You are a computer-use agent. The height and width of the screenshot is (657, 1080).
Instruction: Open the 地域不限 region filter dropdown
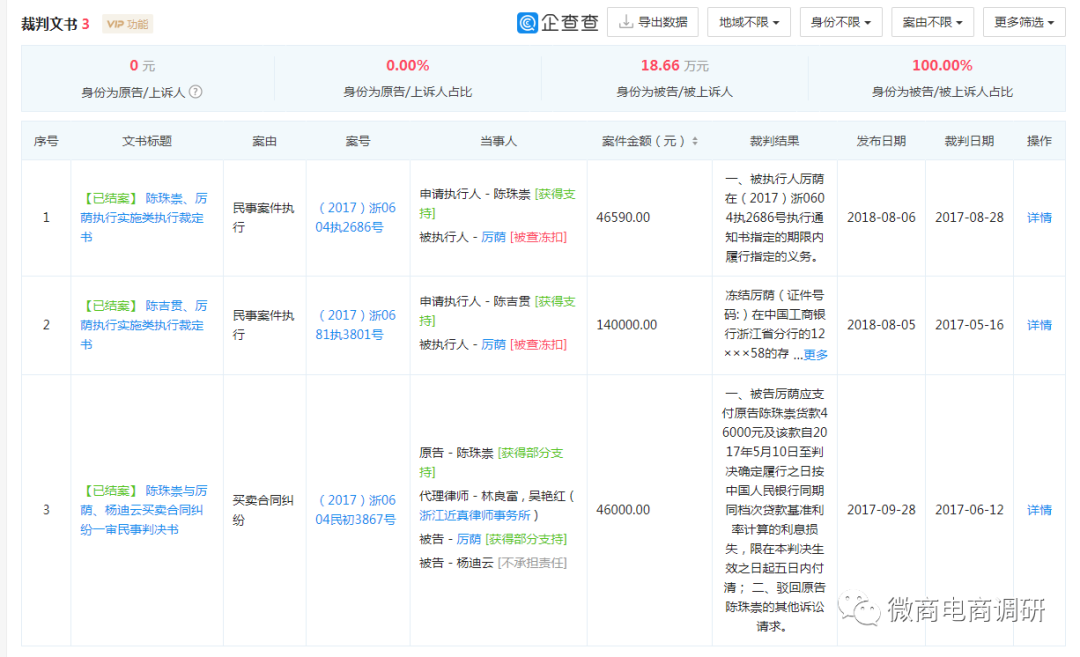(x=749, y=21)
